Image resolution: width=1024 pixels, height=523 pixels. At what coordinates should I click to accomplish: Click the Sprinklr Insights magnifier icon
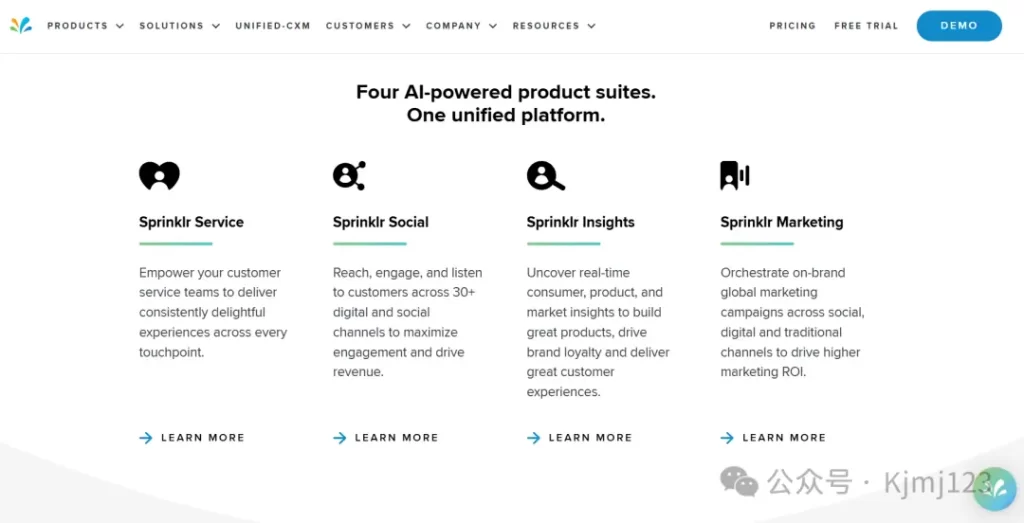pyautogui.click(x=545, y=176)
